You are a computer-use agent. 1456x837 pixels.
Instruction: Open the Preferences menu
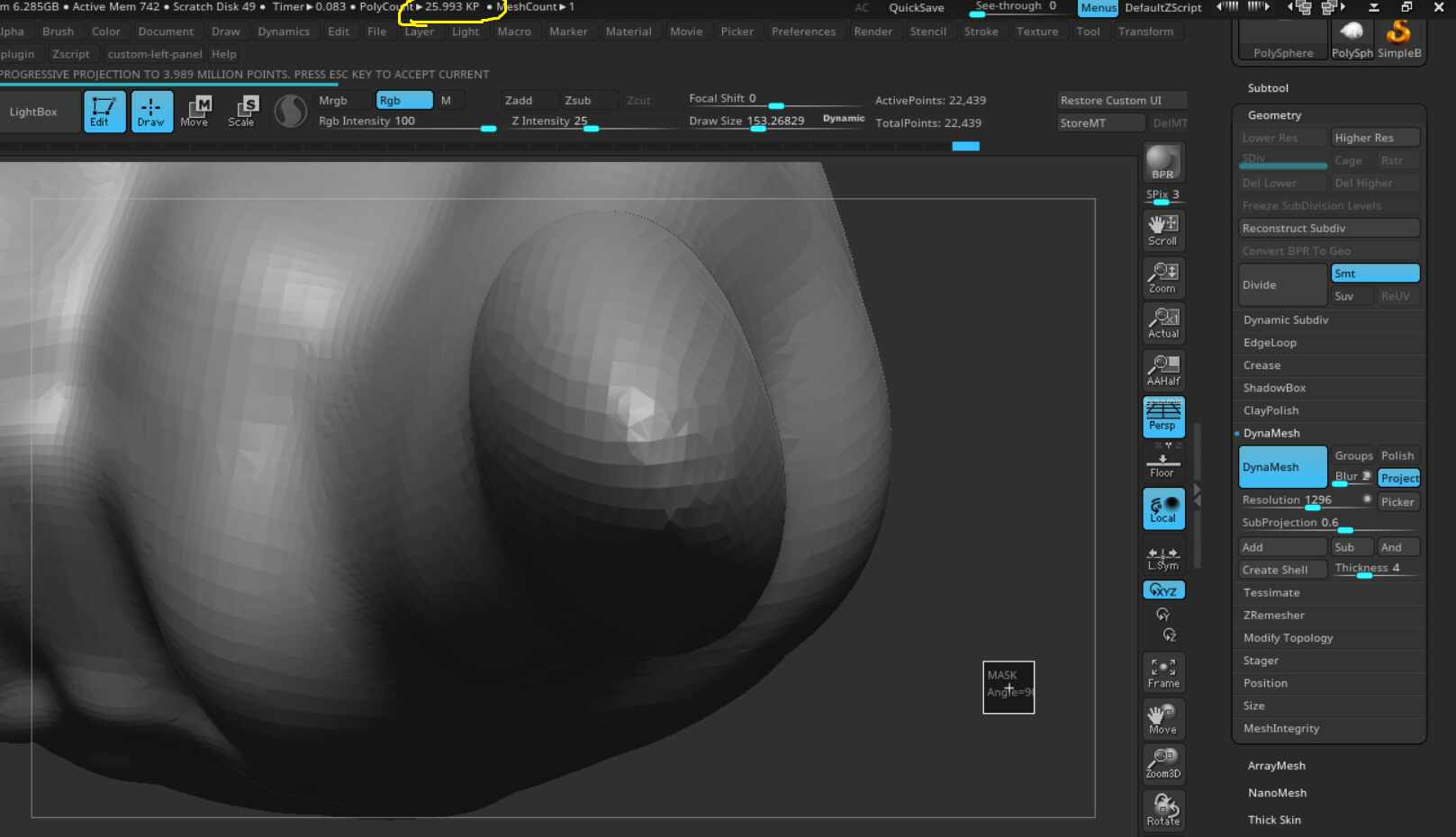(x=803, y=31)
